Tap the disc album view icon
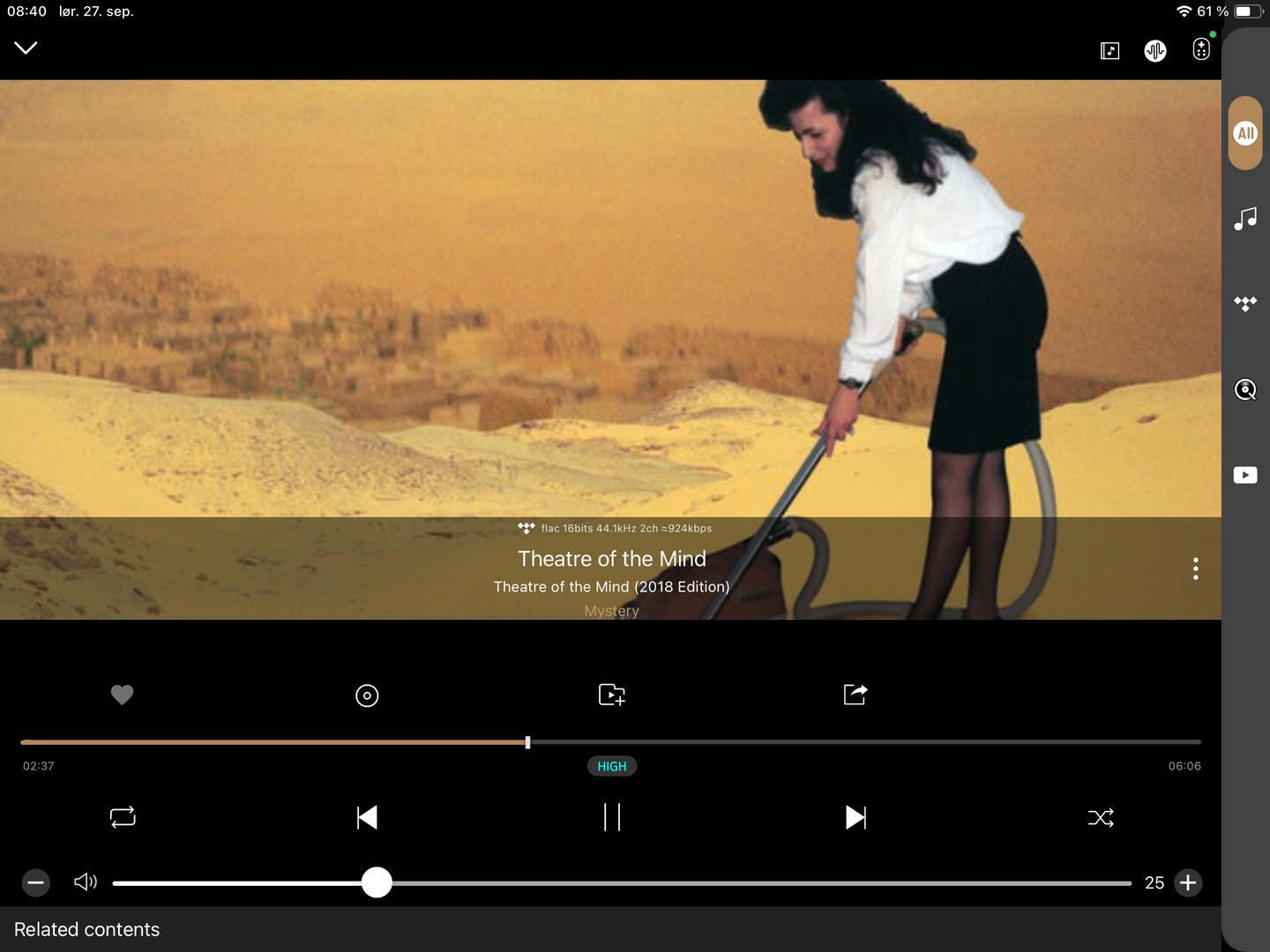Screen dimensions: 1270x952 (x=367, y=695)
